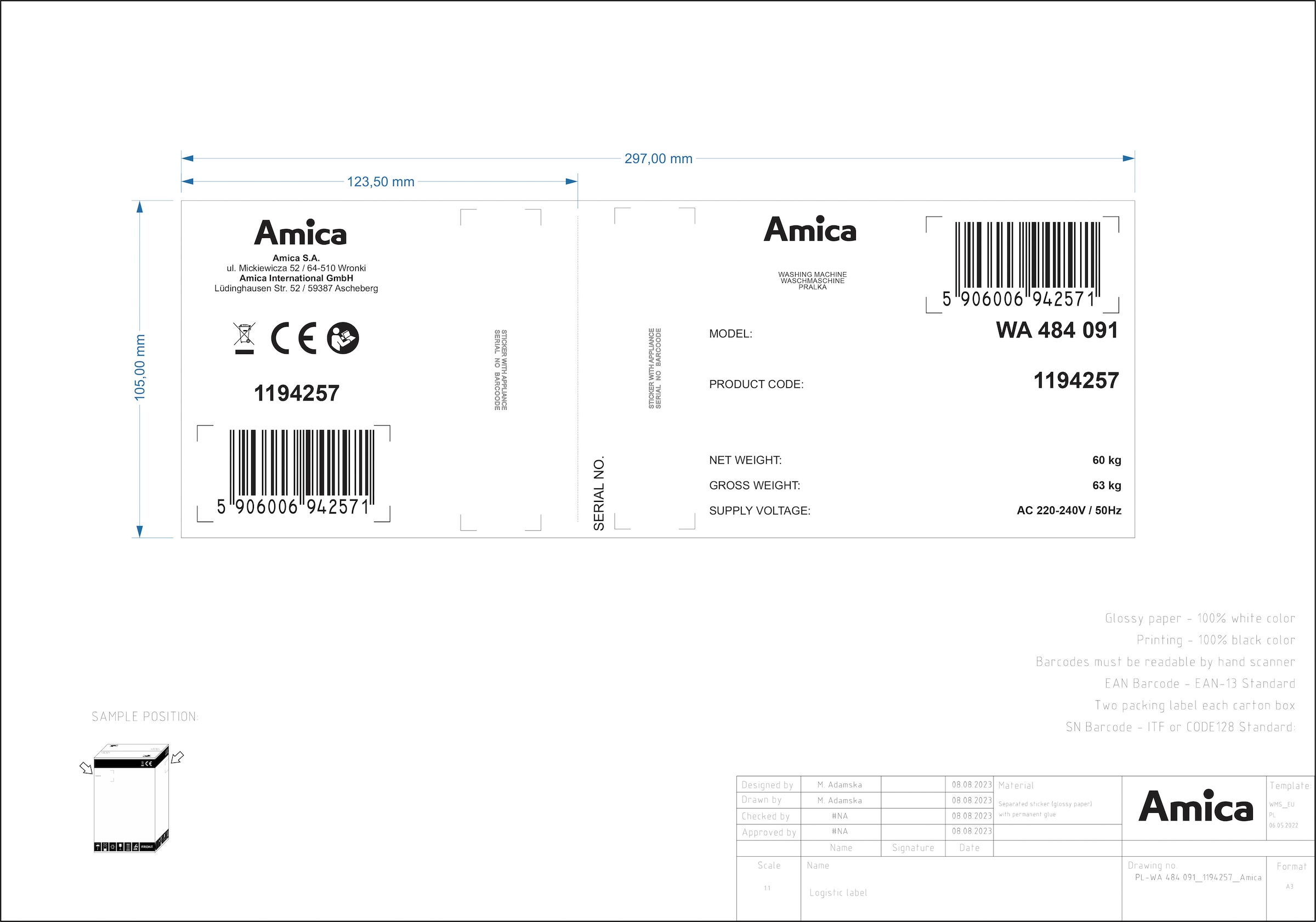Select note 'Printing - 100% black color'
The height and width of the screenshot is (922, 1316).
pyautogui.click(x=1216, y=640)
